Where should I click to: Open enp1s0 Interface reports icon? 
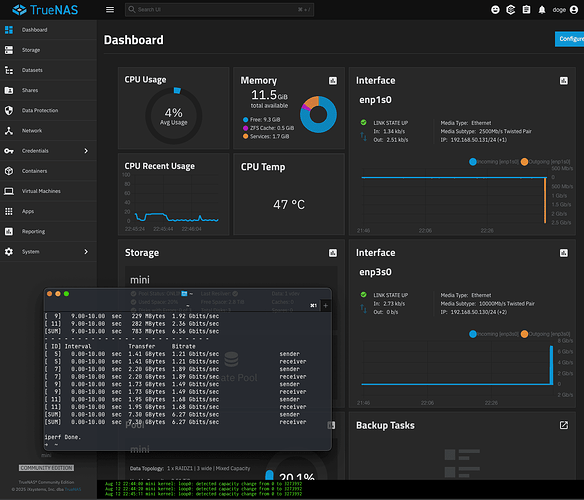coord(564,81)
